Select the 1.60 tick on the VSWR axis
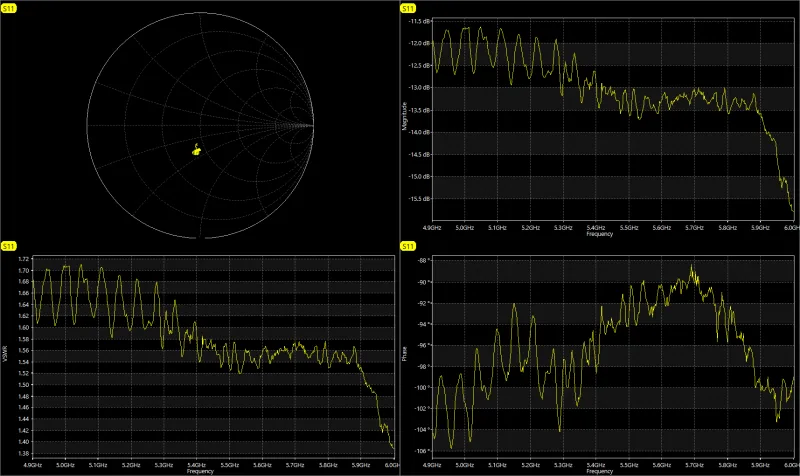Viewport: 800px width, 476px height. [23, 328]
